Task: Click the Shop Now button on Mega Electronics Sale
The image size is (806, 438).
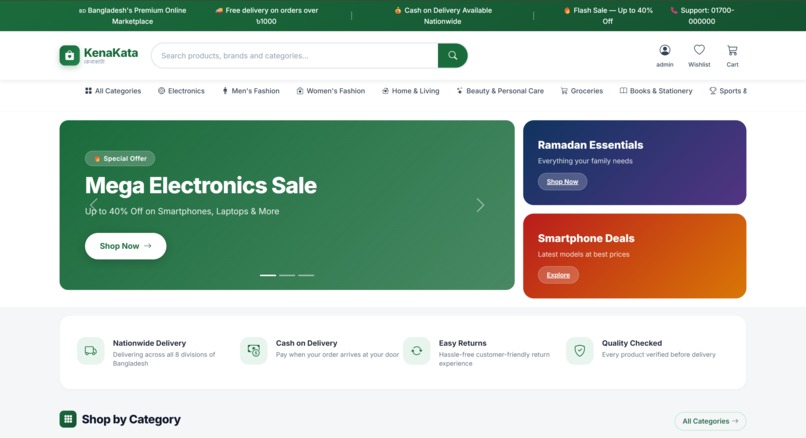Action: (125, 246)
